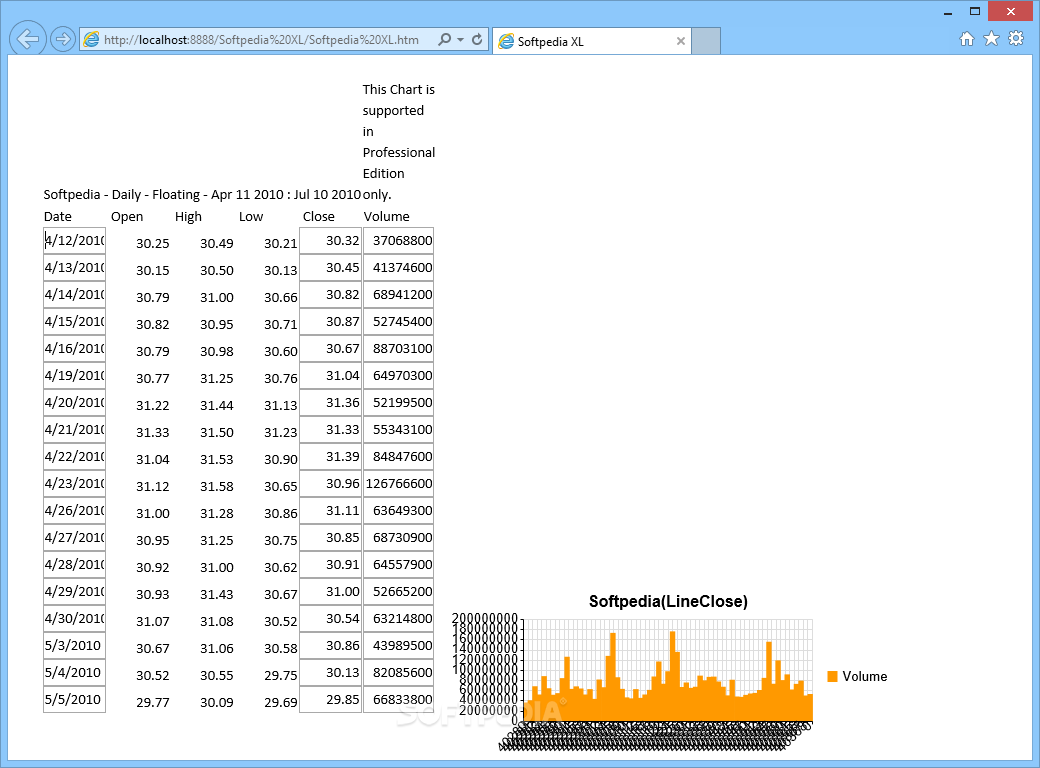This screenshot has height=768, width=1040.
Task: Click the Softpedia(LineClose) chart title
Action: tap(668, 602)
